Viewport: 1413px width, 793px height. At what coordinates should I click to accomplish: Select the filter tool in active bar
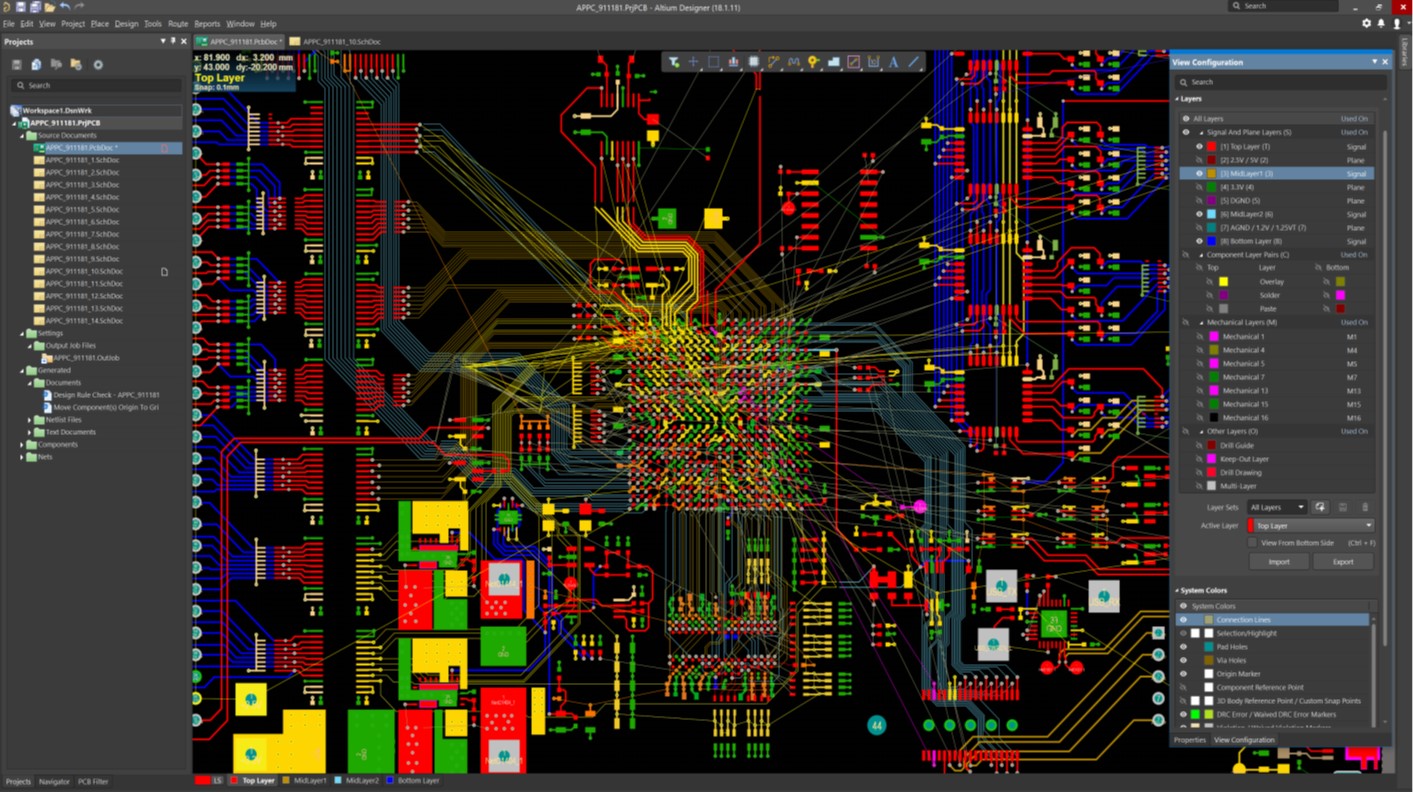[x=674, y=62]
